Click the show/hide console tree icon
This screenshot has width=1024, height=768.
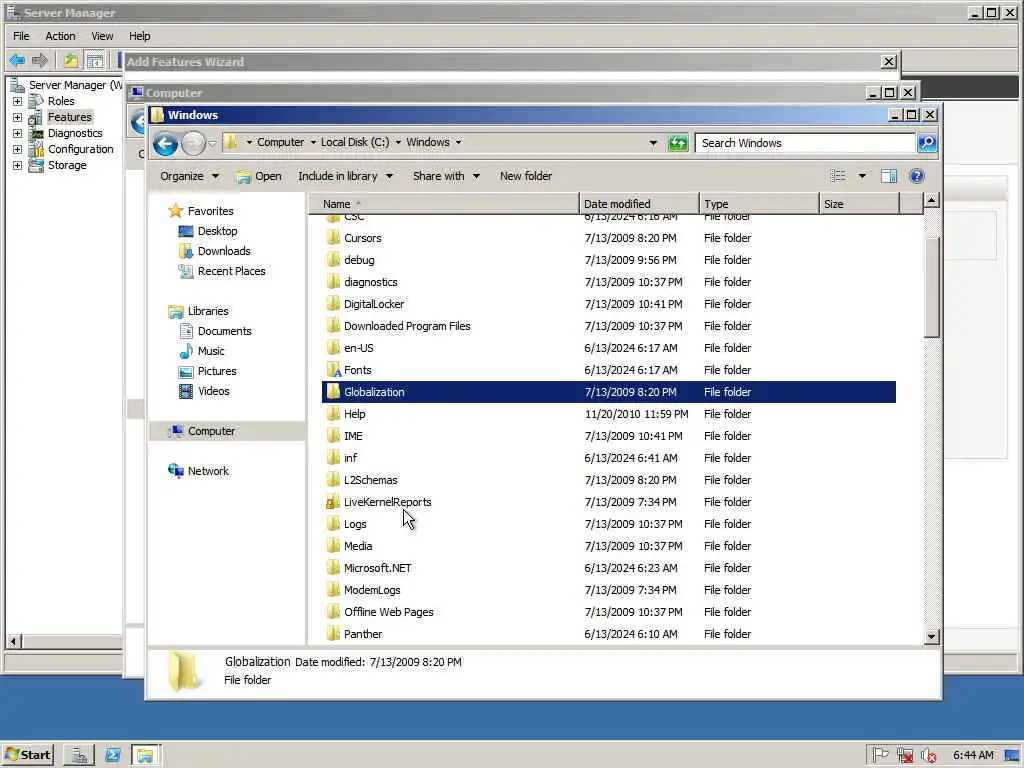[95, 61]
